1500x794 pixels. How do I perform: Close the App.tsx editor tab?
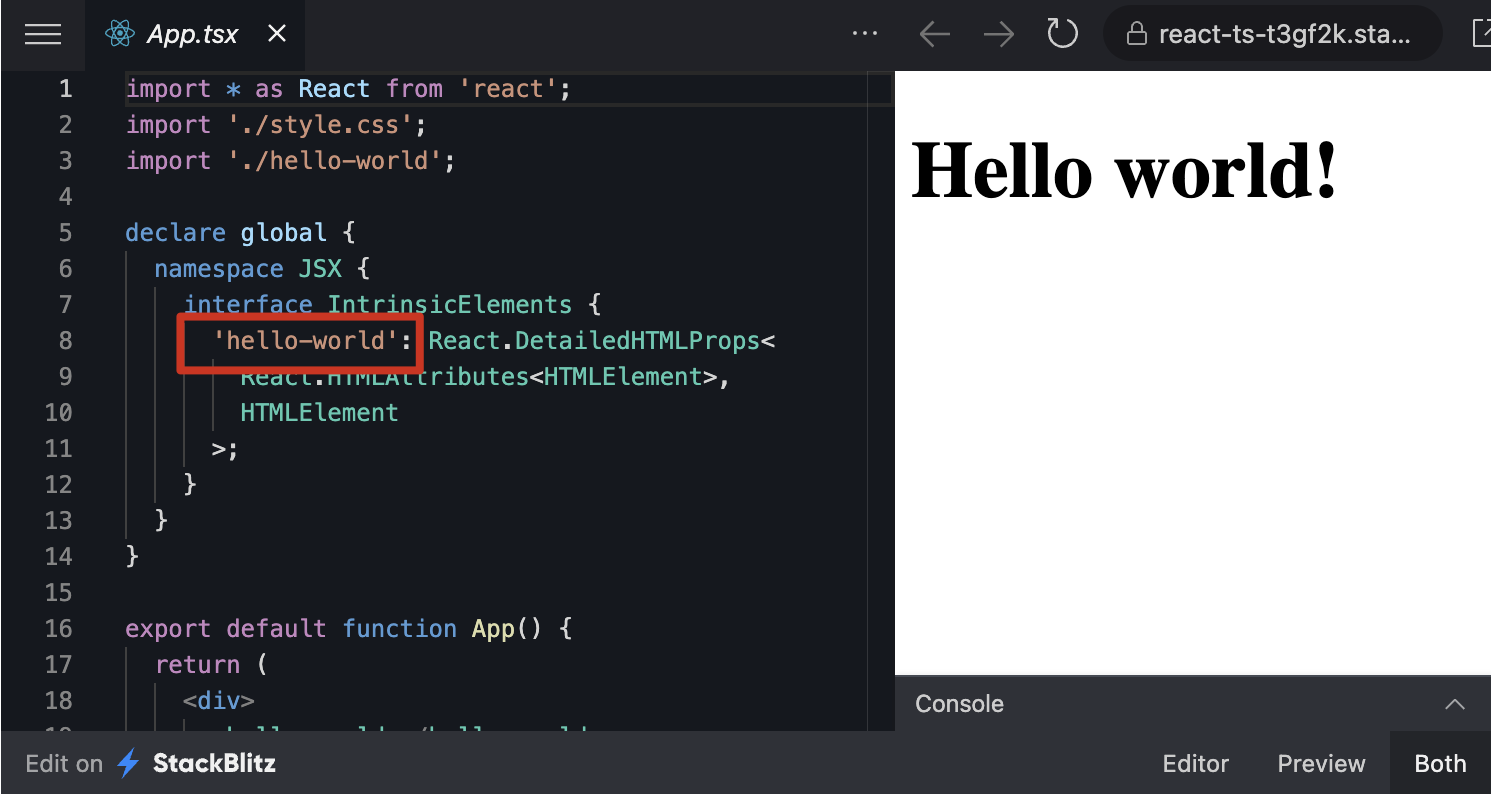(277, 34)
